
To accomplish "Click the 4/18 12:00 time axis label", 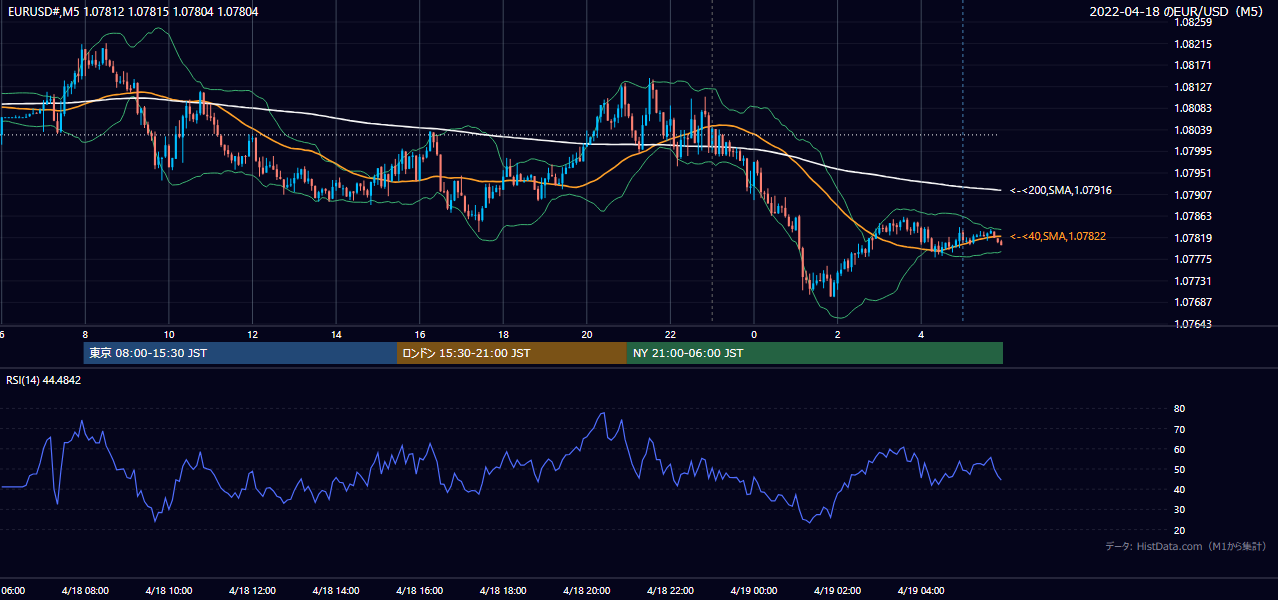I will click(252, 591).
